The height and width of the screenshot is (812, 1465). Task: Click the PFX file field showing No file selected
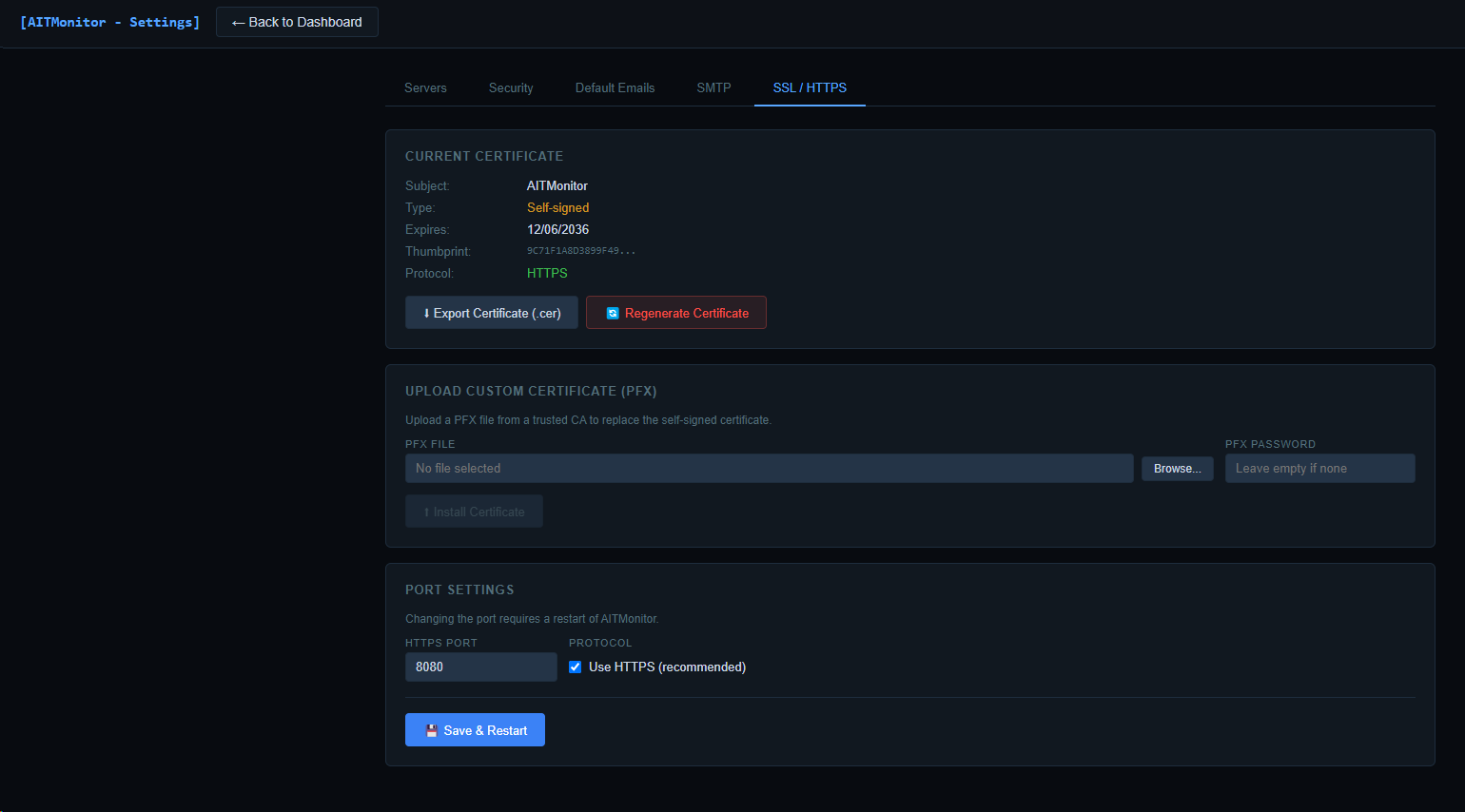[x=770, y=468]
